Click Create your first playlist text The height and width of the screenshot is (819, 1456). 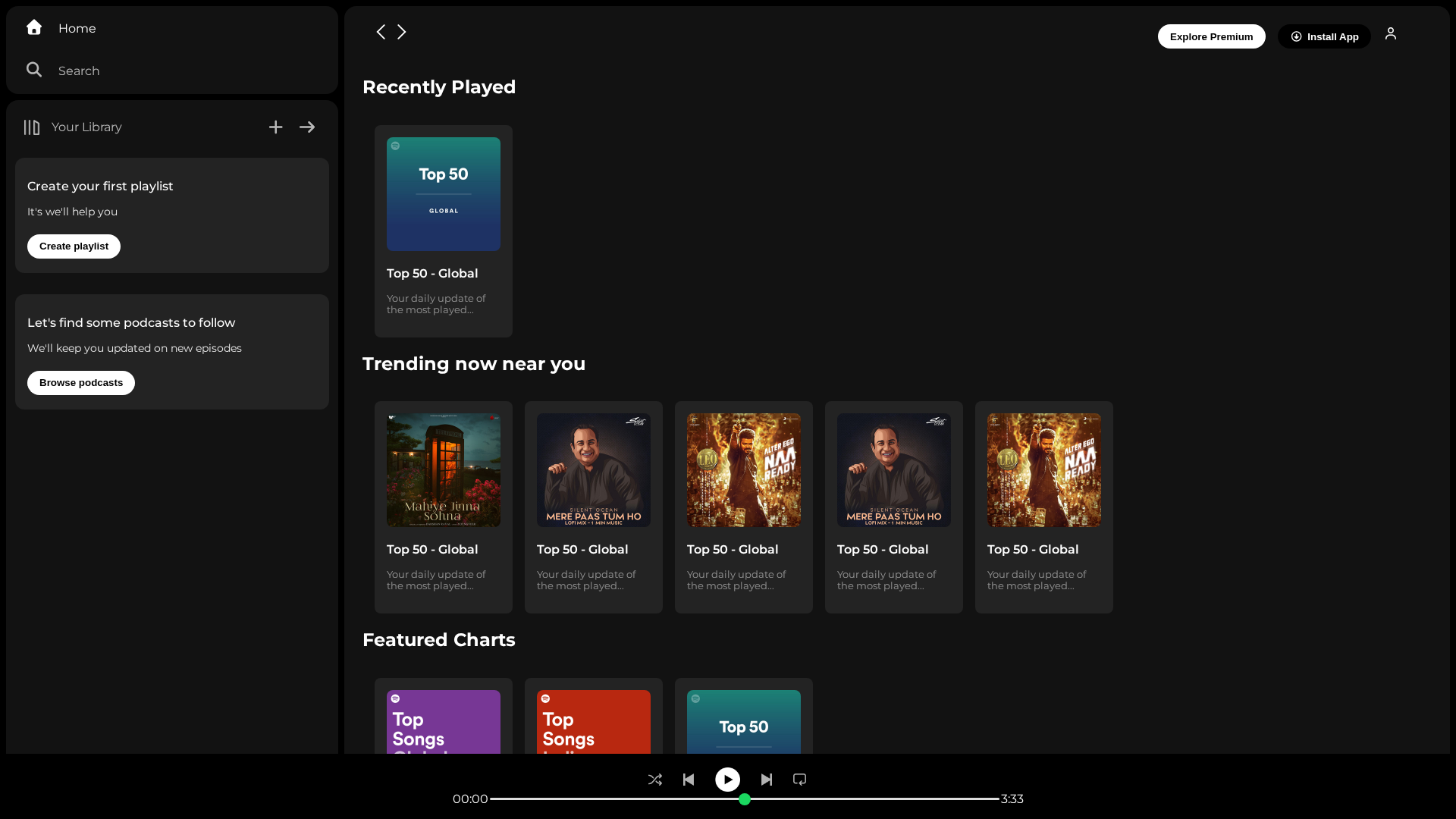100,187
